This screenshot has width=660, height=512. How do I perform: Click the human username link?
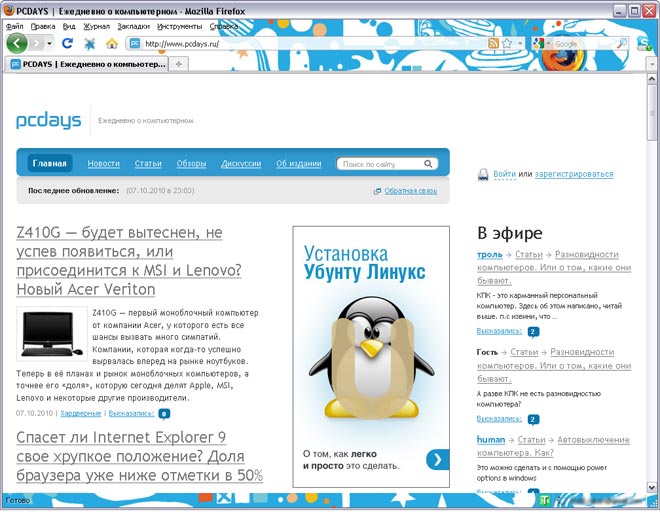tap(491, 440)
